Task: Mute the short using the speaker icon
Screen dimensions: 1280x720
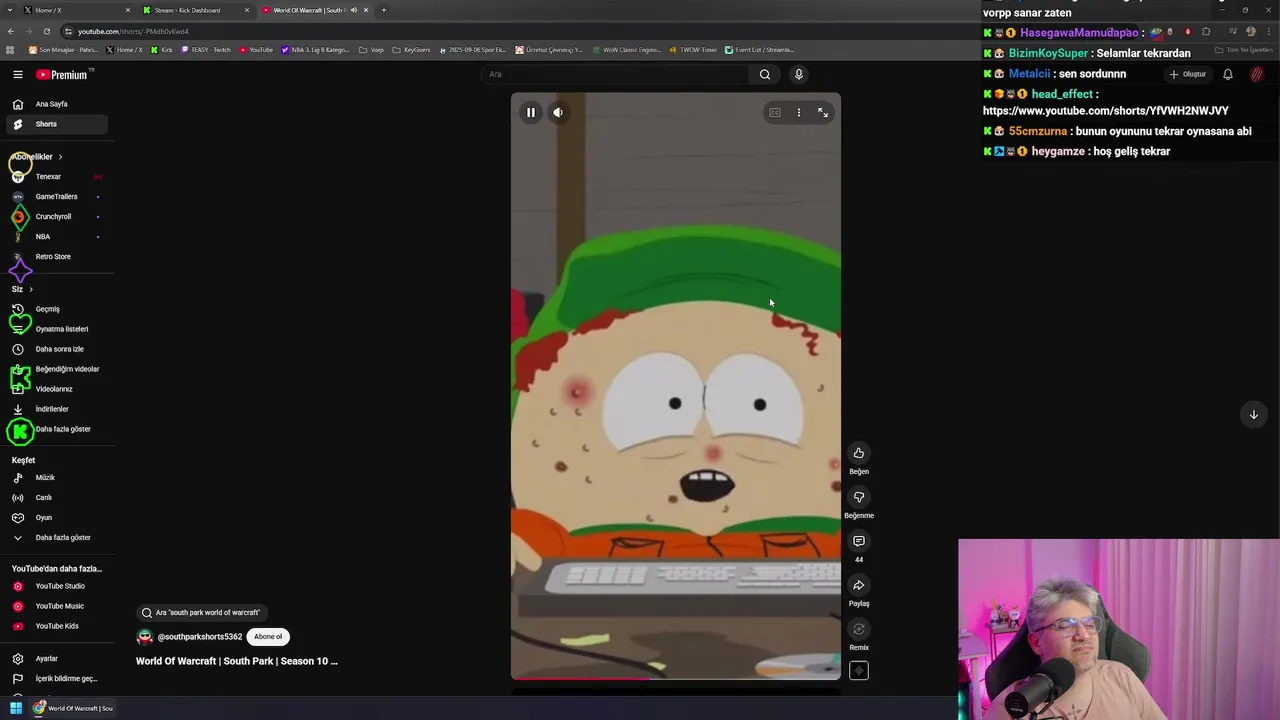Action: point(558,112)
